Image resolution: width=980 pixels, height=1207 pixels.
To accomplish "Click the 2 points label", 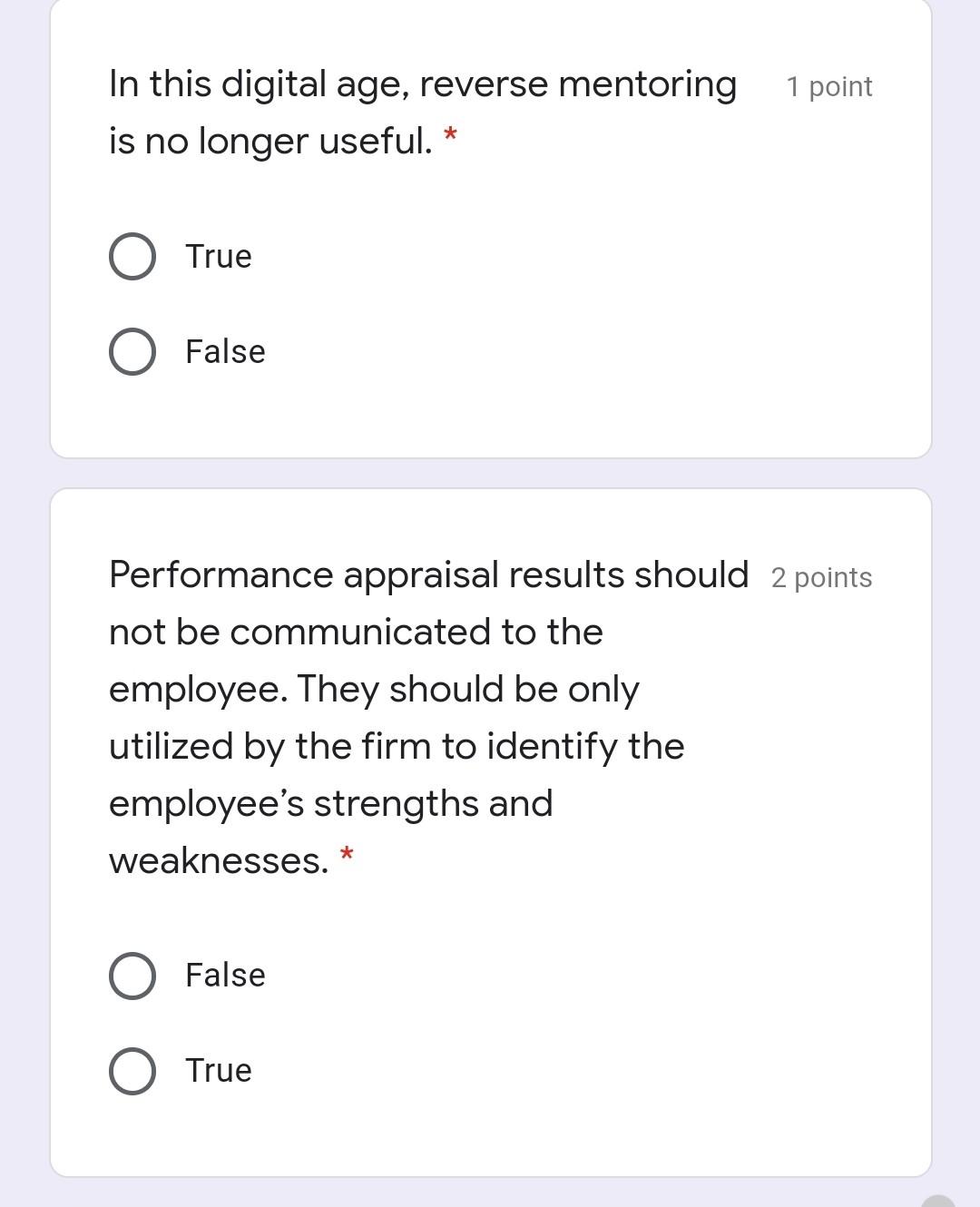I will point(820,578).
